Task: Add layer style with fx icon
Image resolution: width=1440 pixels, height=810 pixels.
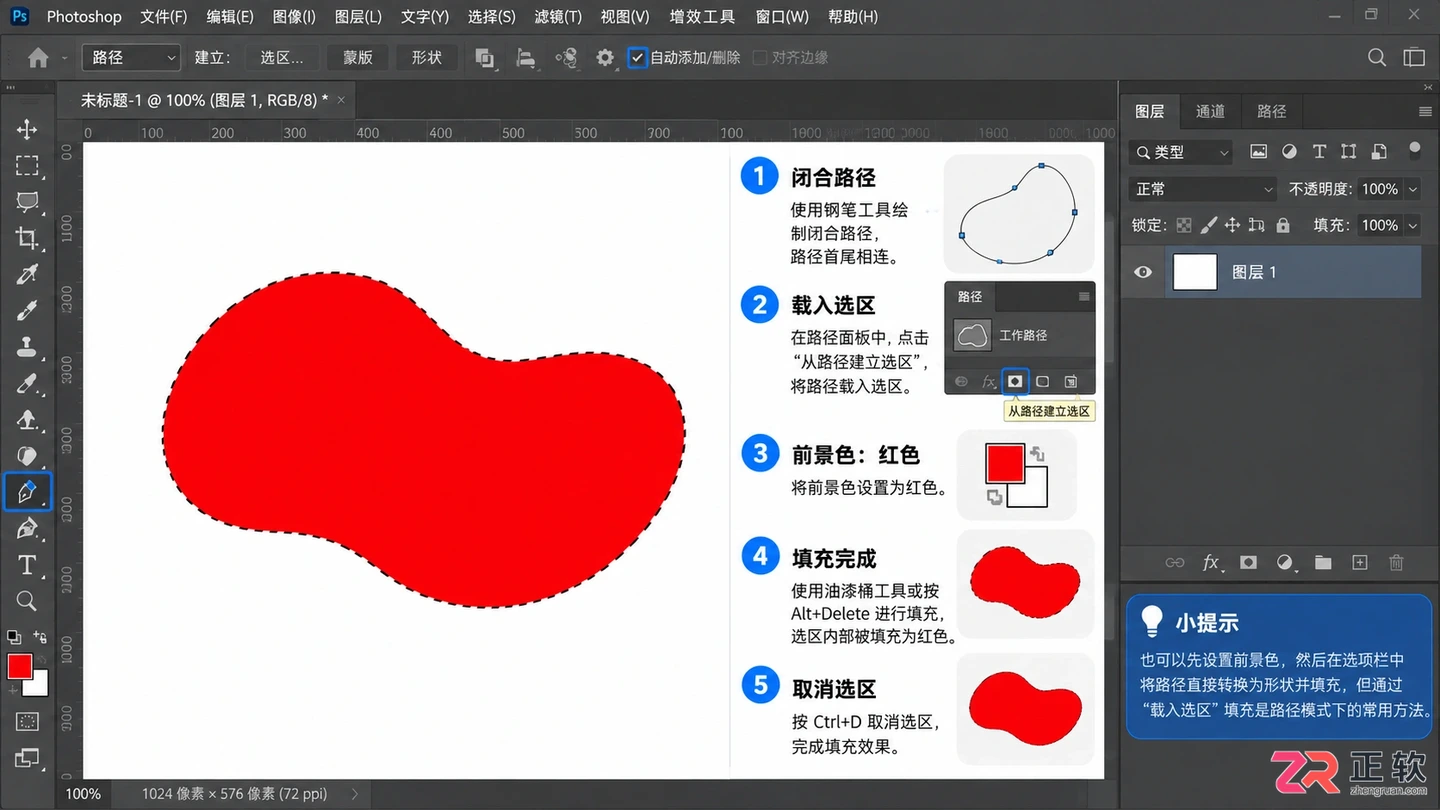Action: pyautogui.click(x=1211, y=563)
